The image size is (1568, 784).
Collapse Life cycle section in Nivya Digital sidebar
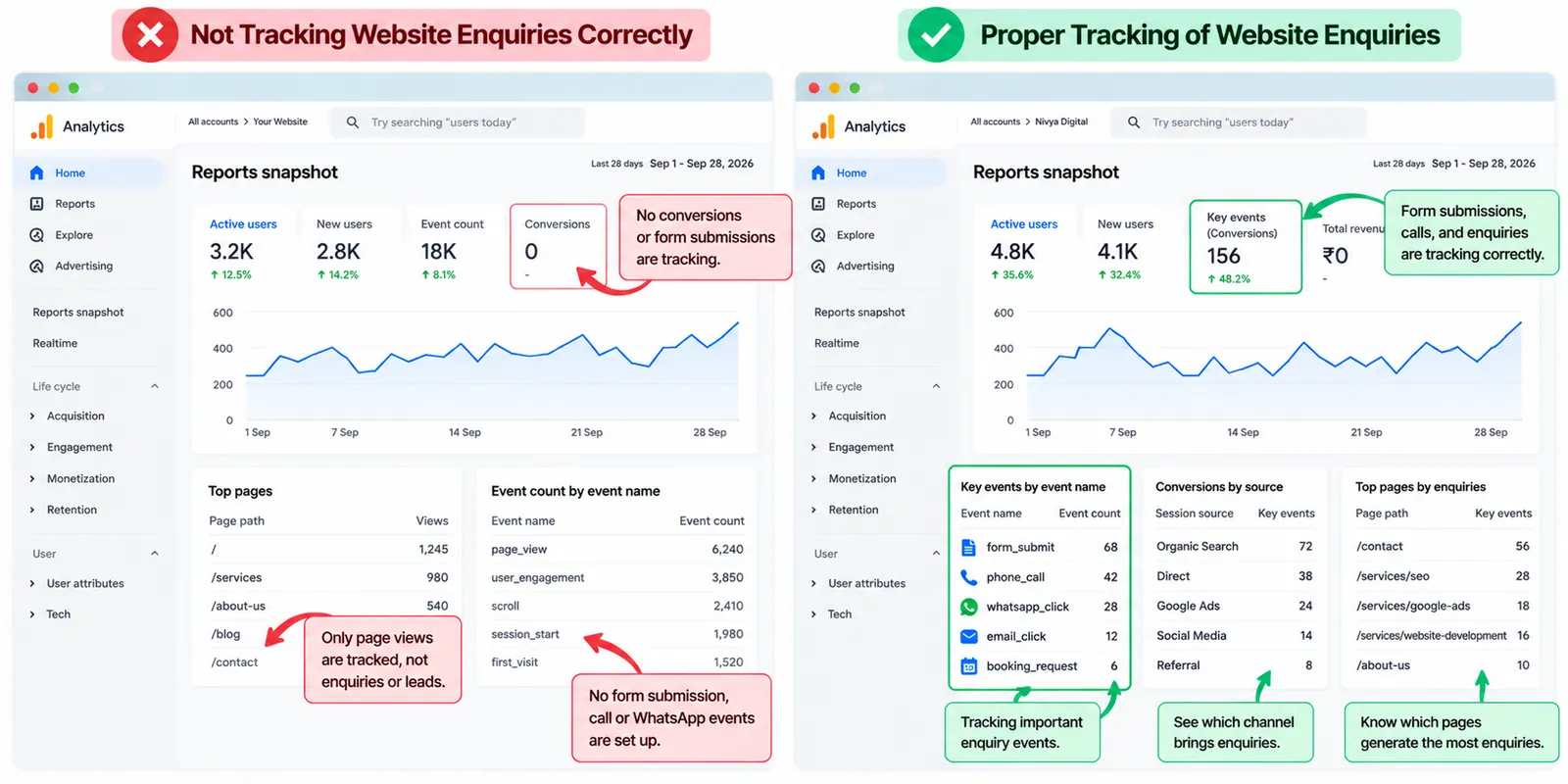936,386
